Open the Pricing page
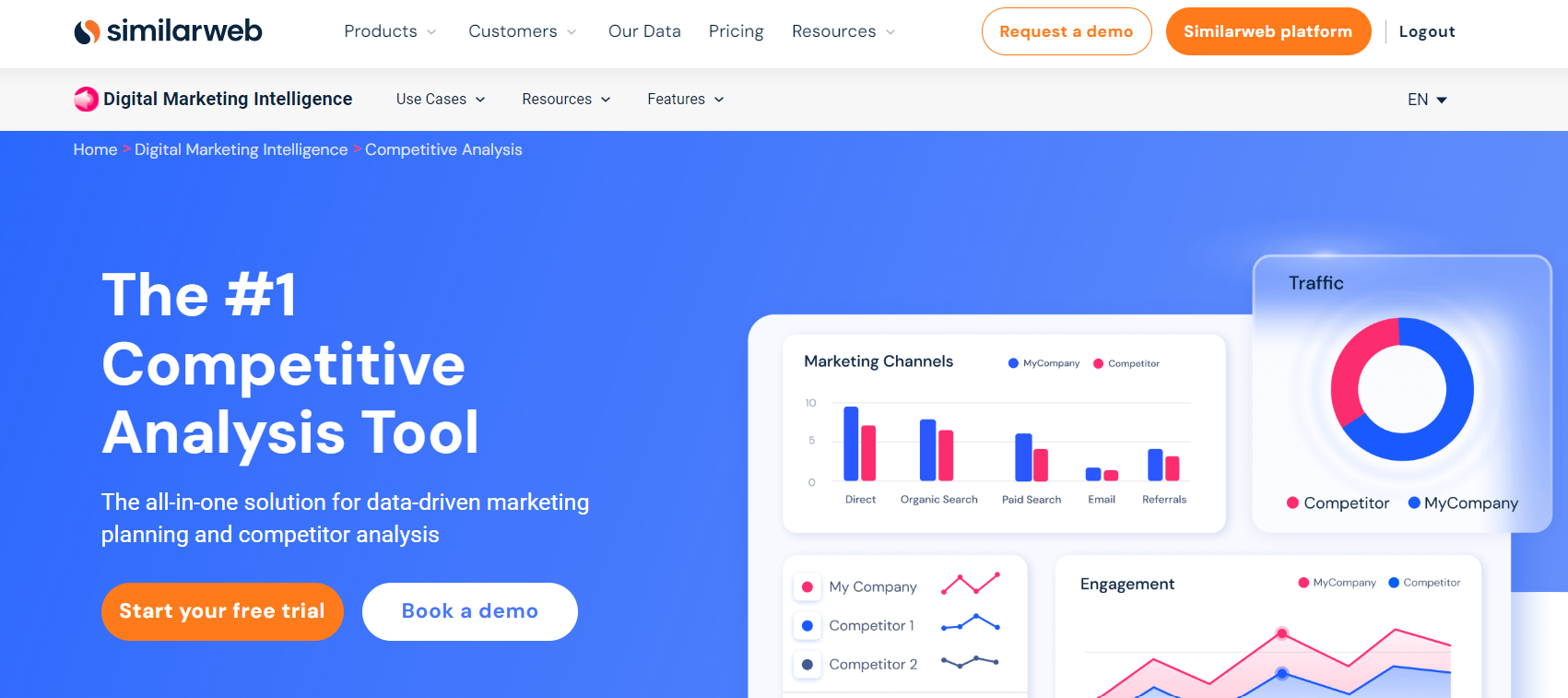The width and height of the screenshot is (1568, 698). pos(736,31)
